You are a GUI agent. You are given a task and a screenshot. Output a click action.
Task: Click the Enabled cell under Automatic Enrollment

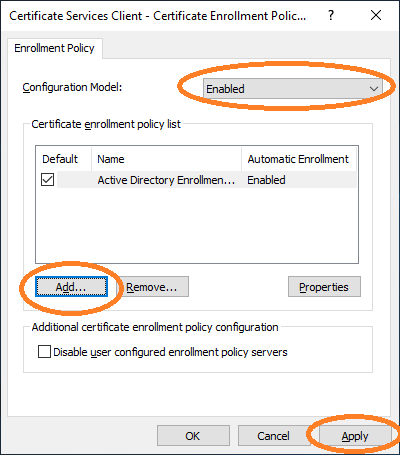[266, 180]
